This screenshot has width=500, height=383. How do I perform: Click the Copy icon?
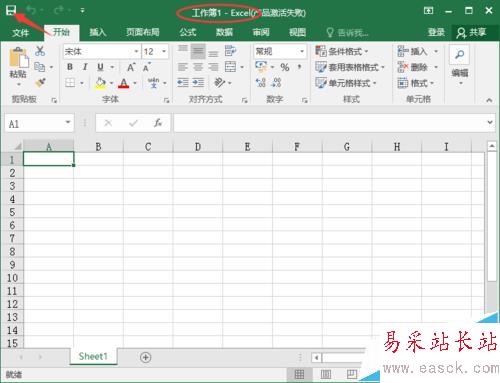coord(39,67)
